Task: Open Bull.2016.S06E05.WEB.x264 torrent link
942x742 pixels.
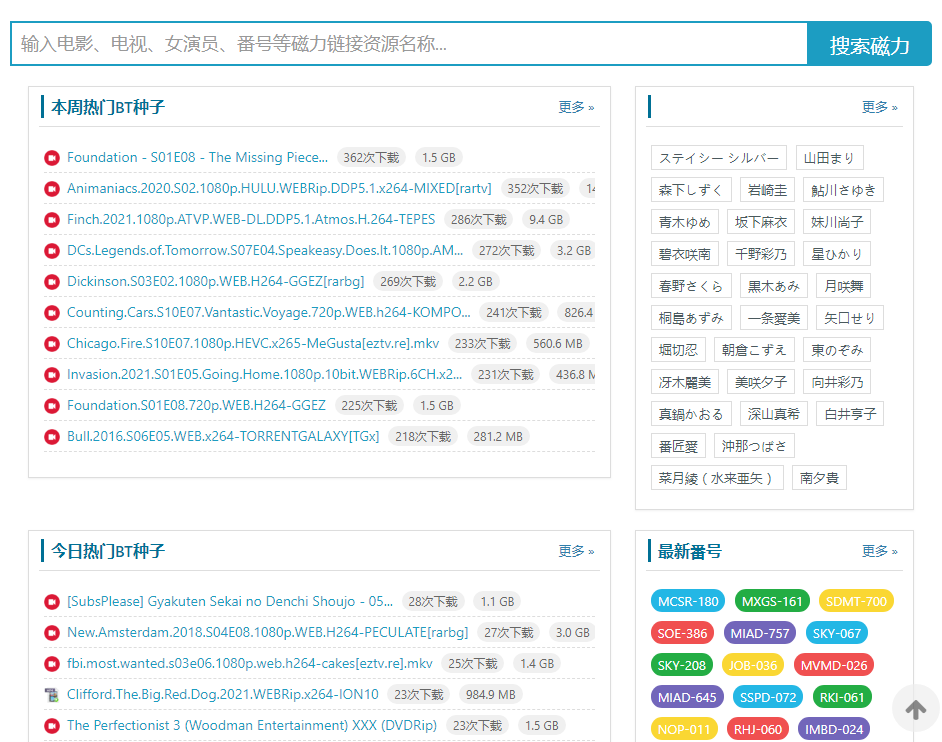Action: click(x=223, y=437)
